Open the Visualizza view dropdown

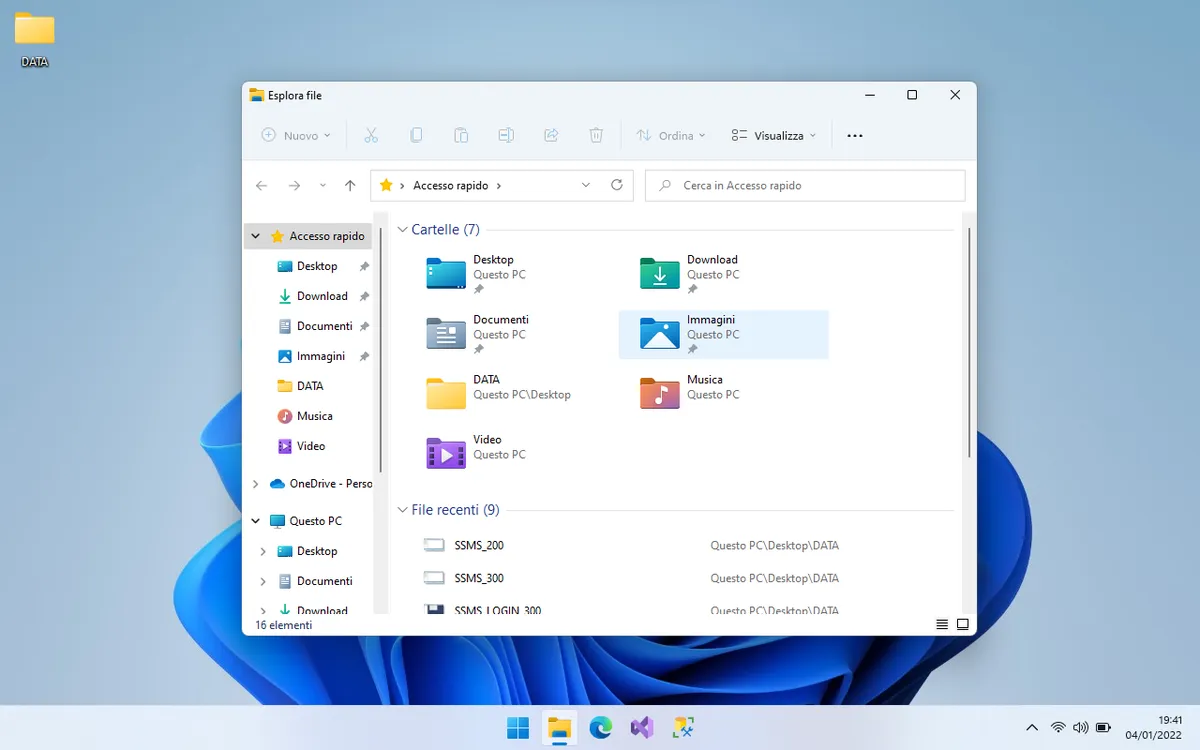(773, 135)
